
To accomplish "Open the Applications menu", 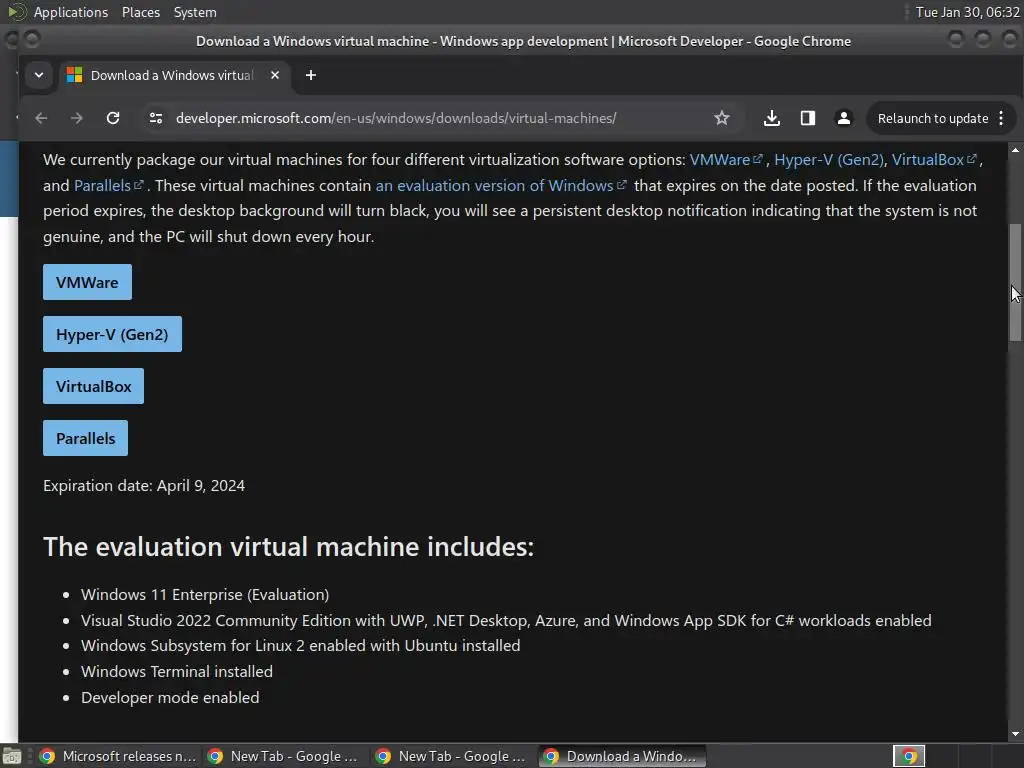I will tap(71, 12).
